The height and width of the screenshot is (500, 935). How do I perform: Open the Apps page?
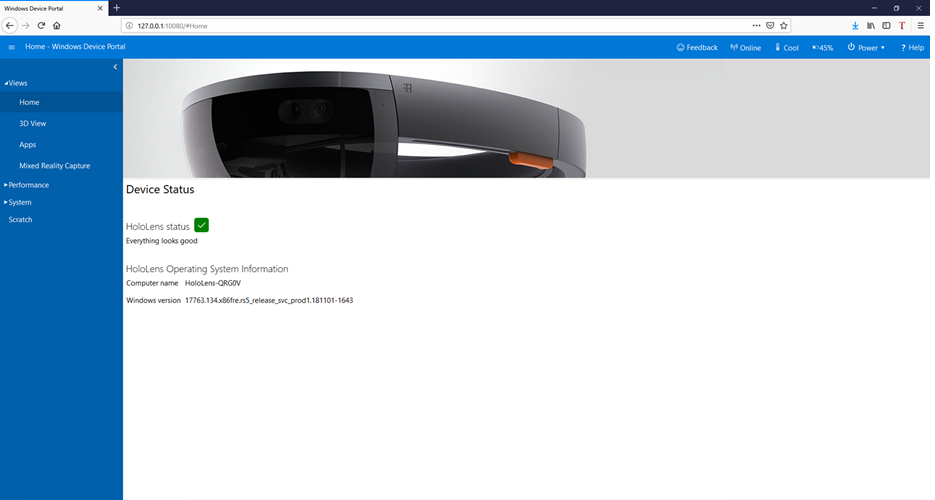click(x=27, y=145)
